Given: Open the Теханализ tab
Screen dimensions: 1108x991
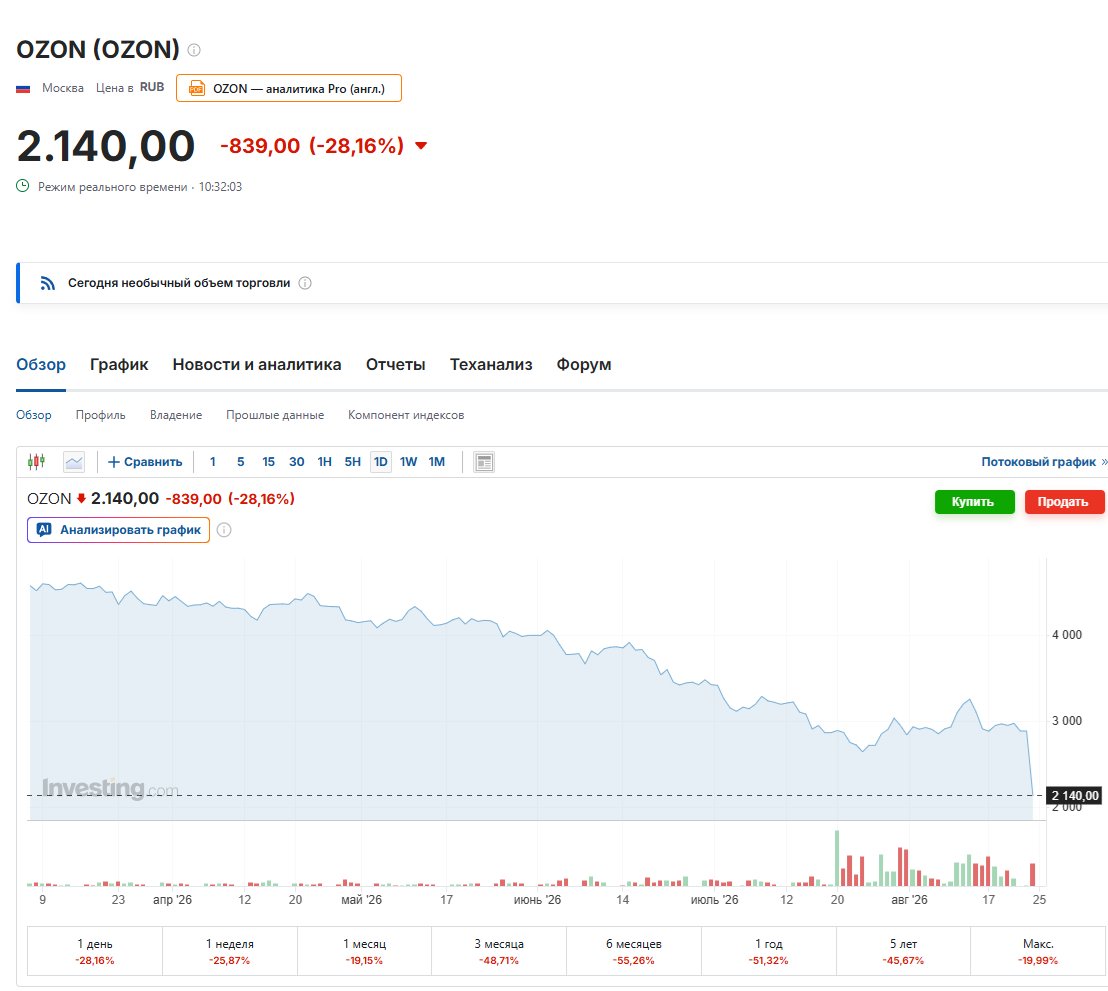Looking at the screenshot, I should tap(491, 365).
